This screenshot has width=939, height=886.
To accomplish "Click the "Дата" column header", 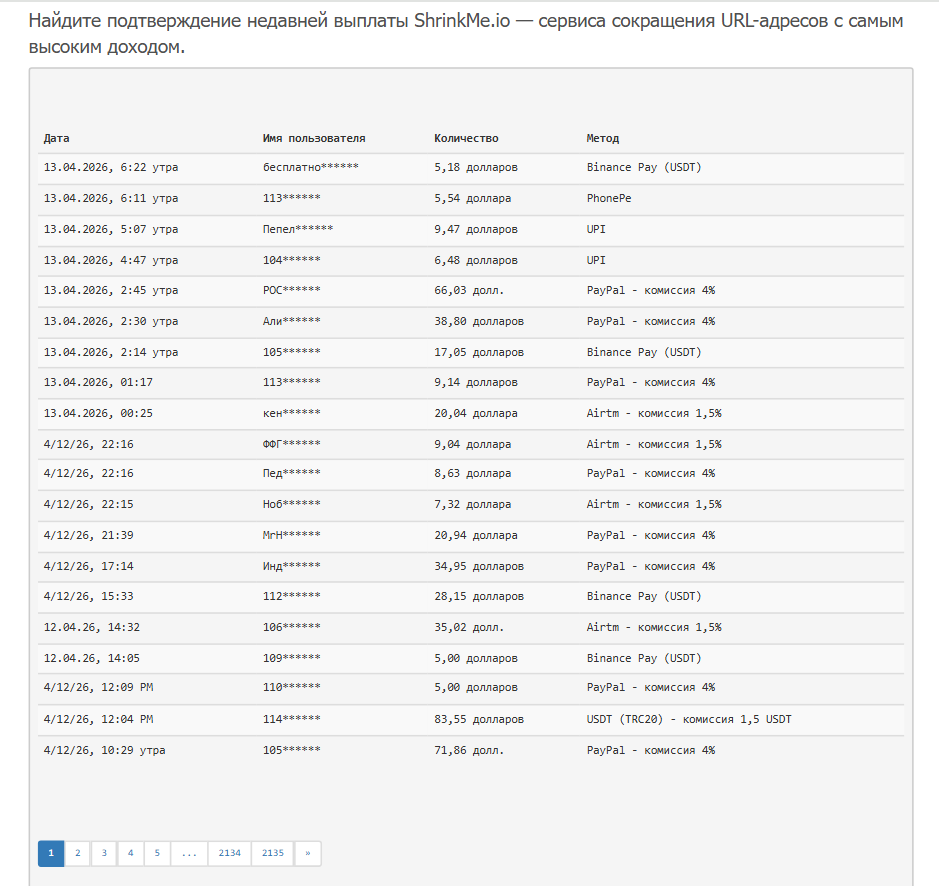I will [57, 138].
